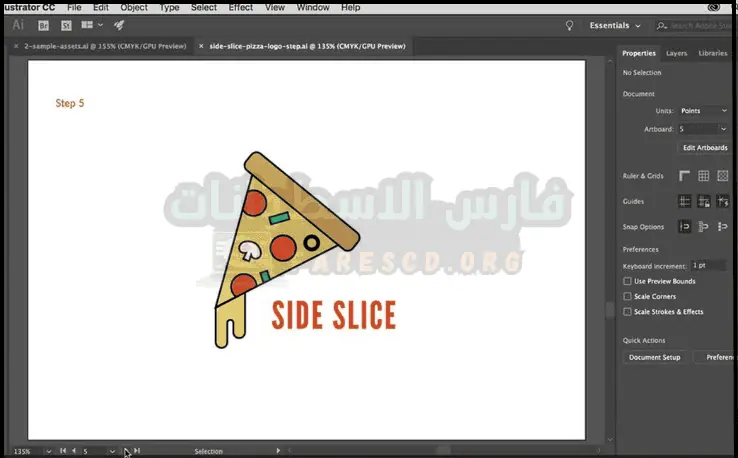
Task: Open the Effect menu
Action: pos(241,7)
